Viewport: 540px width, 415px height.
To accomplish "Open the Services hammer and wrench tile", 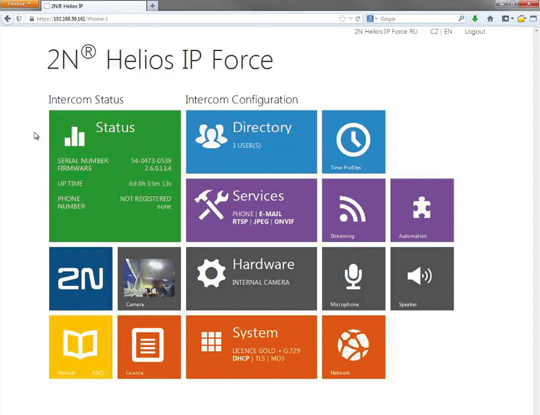I will click(x=251, y=210).
